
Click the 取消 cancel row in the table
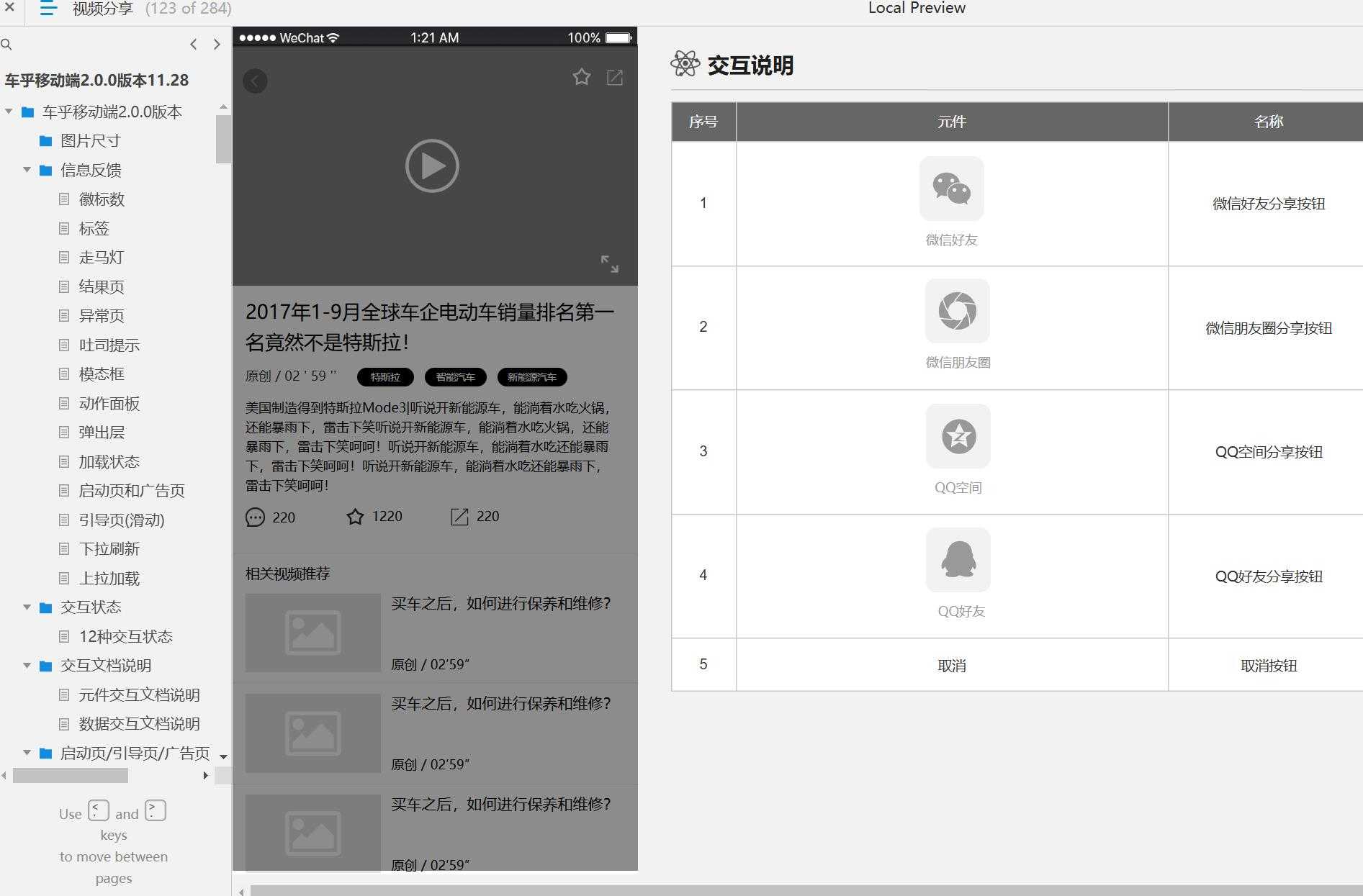[951, 665]
